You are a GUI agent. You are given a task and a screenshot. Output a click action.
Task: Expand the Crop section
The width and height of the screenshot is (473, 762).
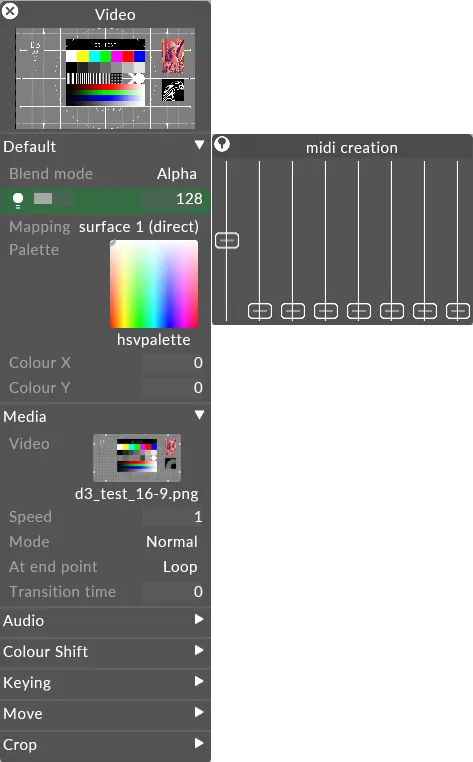(x=199, y=744)
